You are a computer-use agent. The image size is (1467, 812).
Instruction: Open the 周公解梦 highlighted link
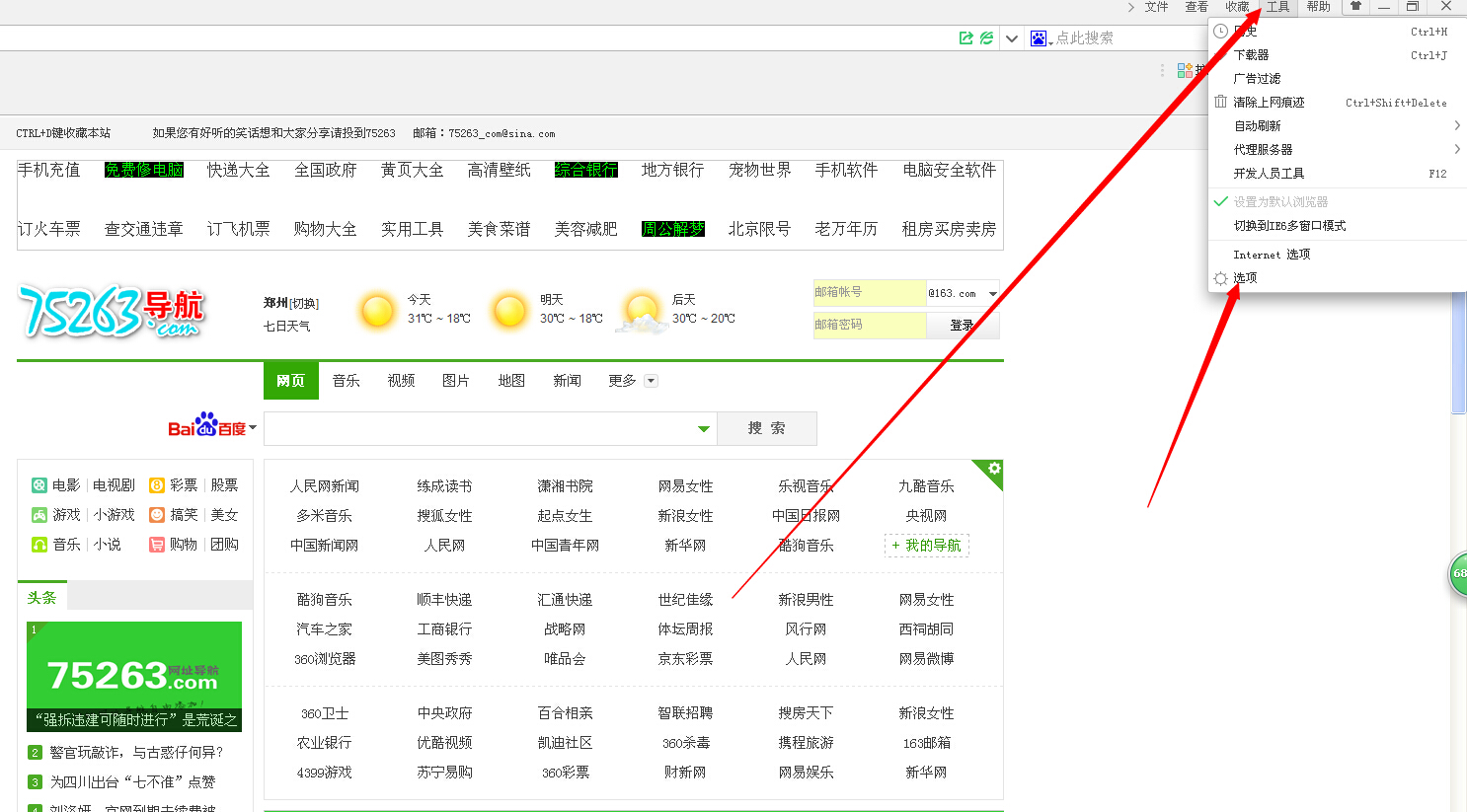click(x=673, y=229)
